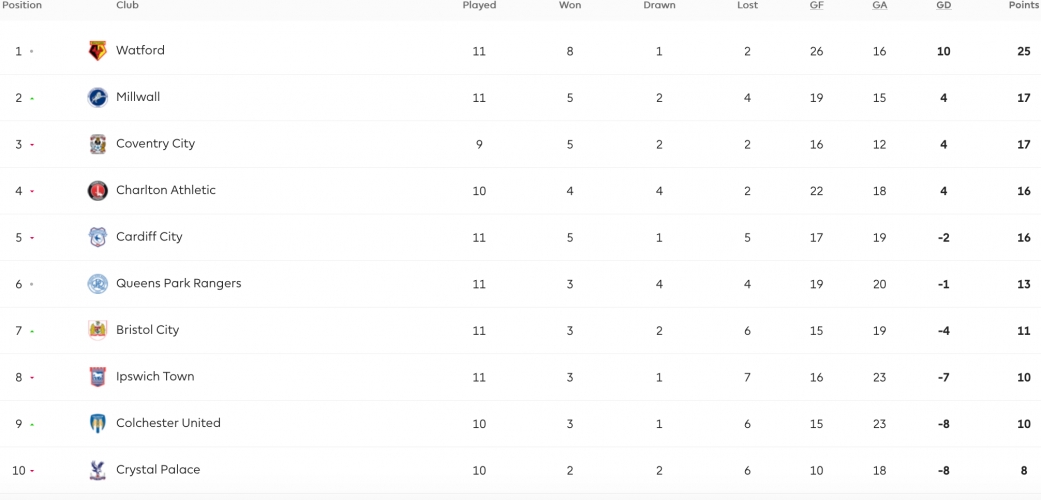
Task: Click the Charlton Athletic badge
Action: pyautogui.click(x=98, y=191)
